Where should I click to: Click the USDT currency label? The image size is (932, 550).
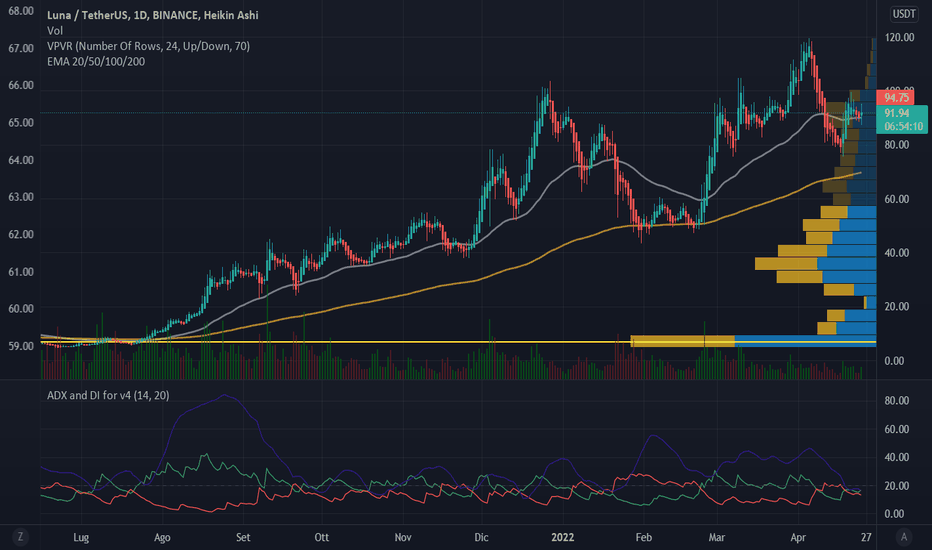tap(904, 14)
